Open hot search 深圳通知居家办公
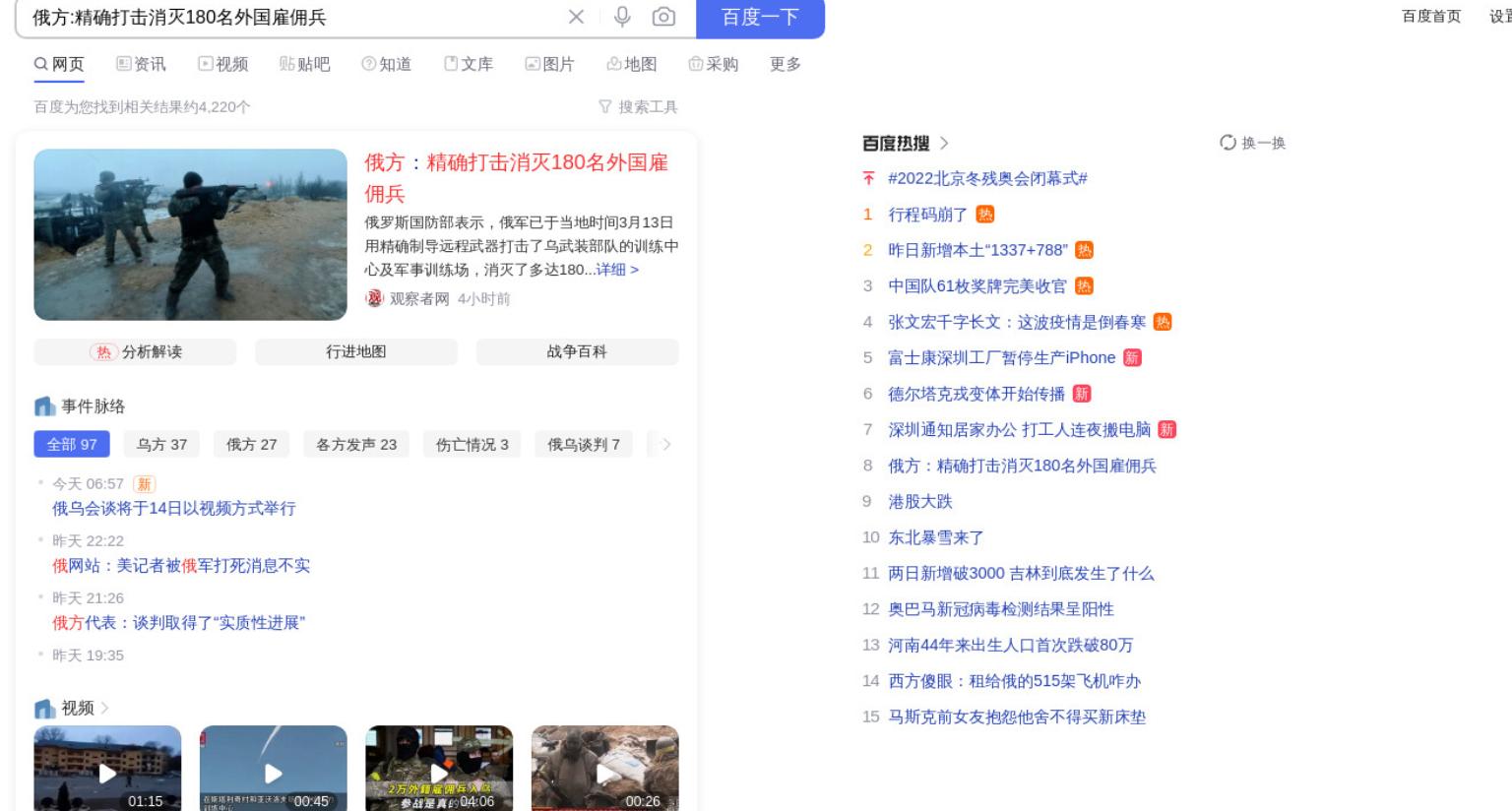1512x811 pixels. coord(1019,430)
